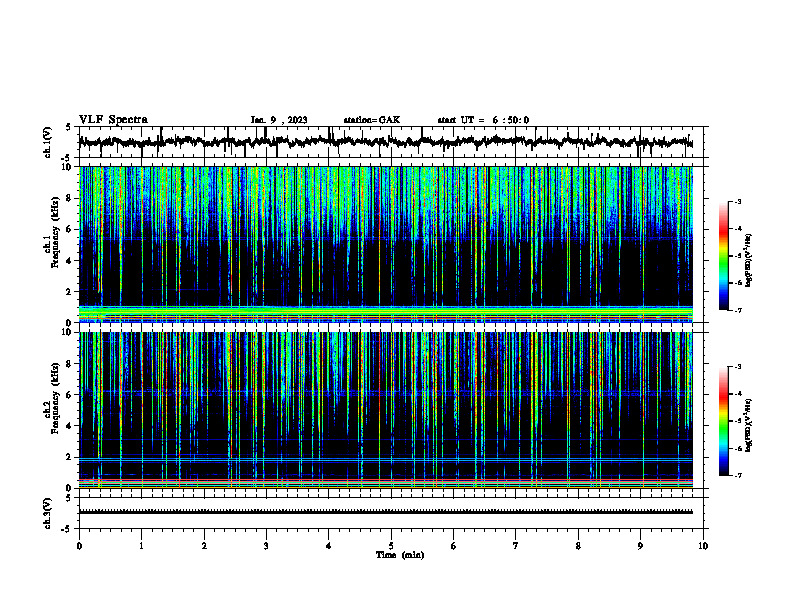This screenshot has width=792, height=612.
Task: Click the ch.1 upper color scale bar
Action: 723,256
